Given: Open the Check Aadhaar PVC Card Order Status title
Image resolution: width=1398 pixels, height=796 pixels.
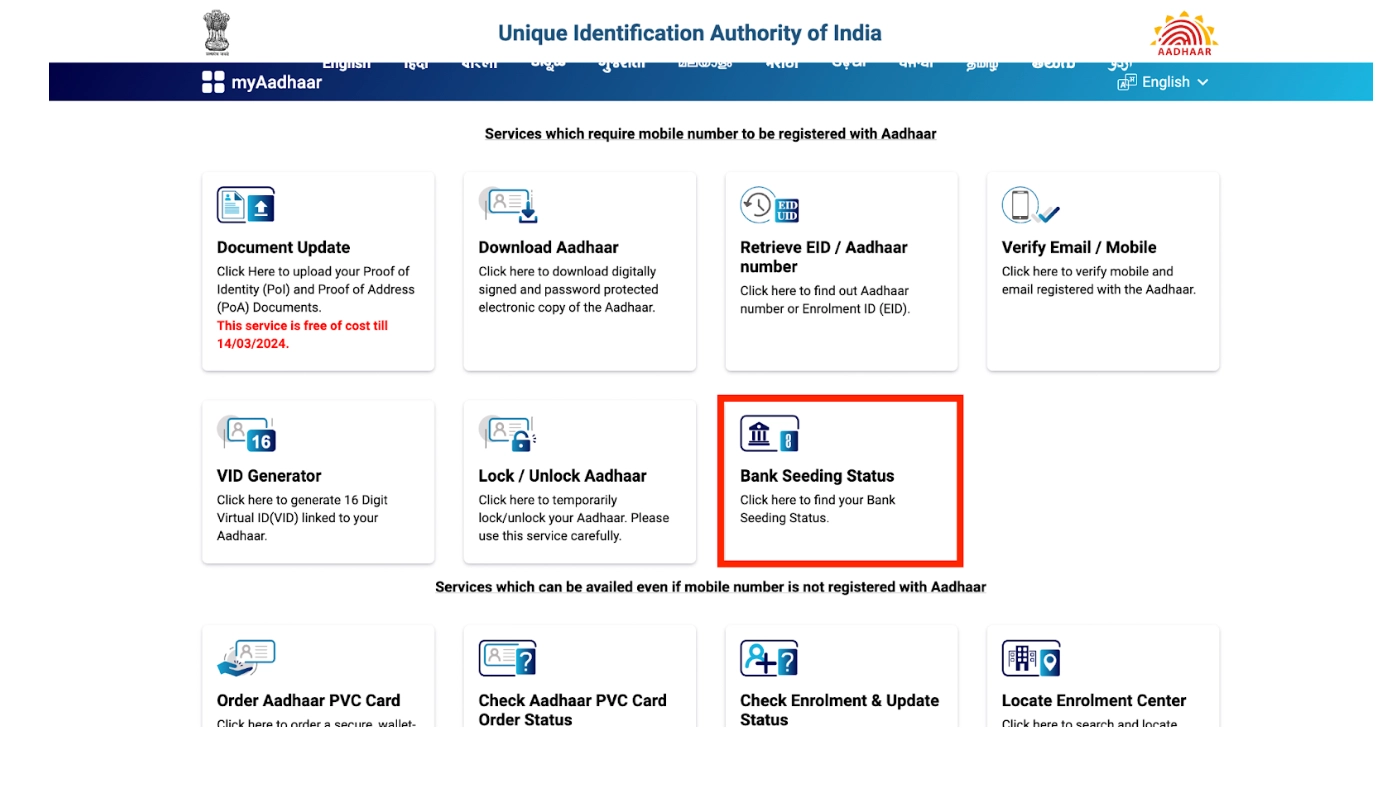Looking at the screenshot, I should pyautogui.click(x=572, y=710).
